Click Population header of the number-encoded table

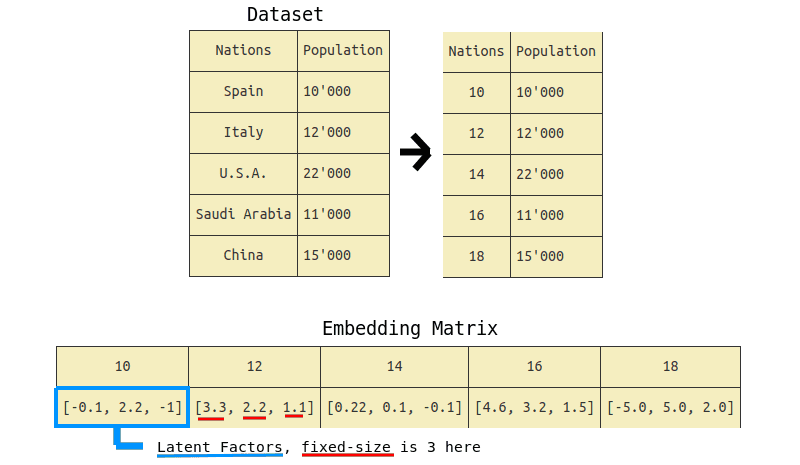pyautogui.click(x=556, y=52)
